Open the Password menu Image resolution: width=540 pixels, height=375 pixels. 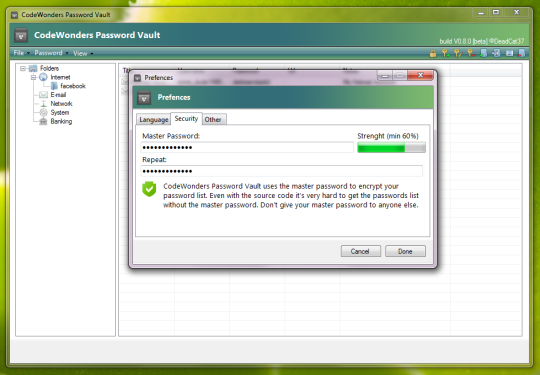click(51, 53)
